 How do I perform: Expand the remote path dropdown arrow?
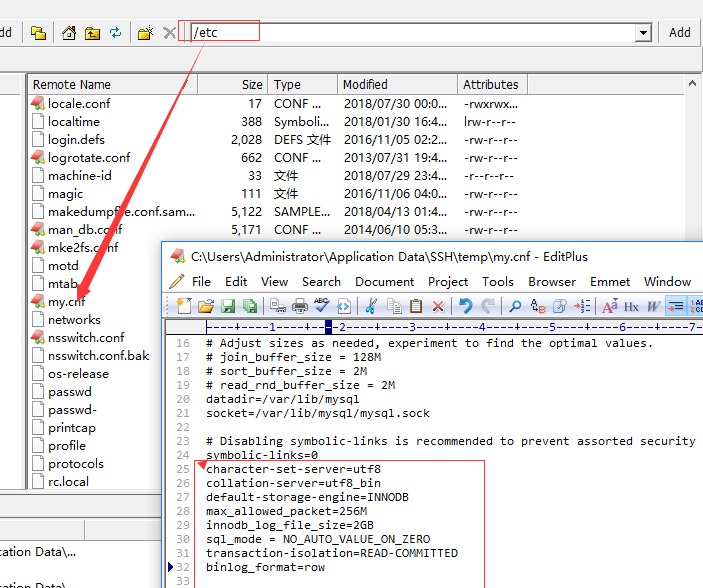tap(644, 33)
